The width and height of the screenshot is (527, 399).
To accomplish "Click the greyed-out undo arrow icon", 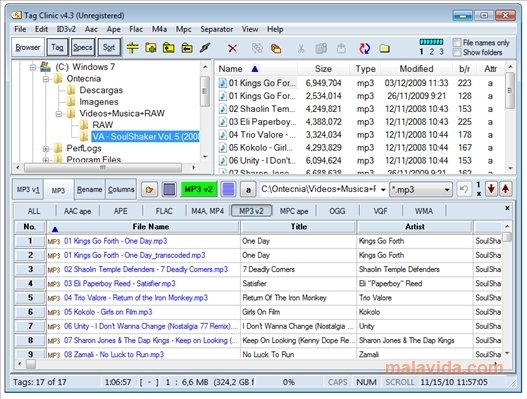I will (464, 190).
